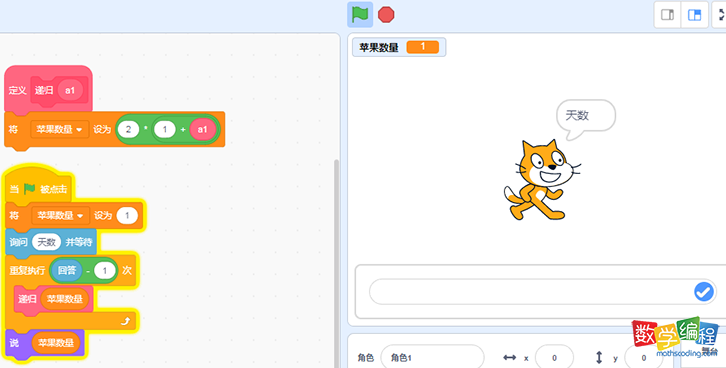Click the Scratch cat sprite on stage
Screen dimensions: 726x368
542,181
